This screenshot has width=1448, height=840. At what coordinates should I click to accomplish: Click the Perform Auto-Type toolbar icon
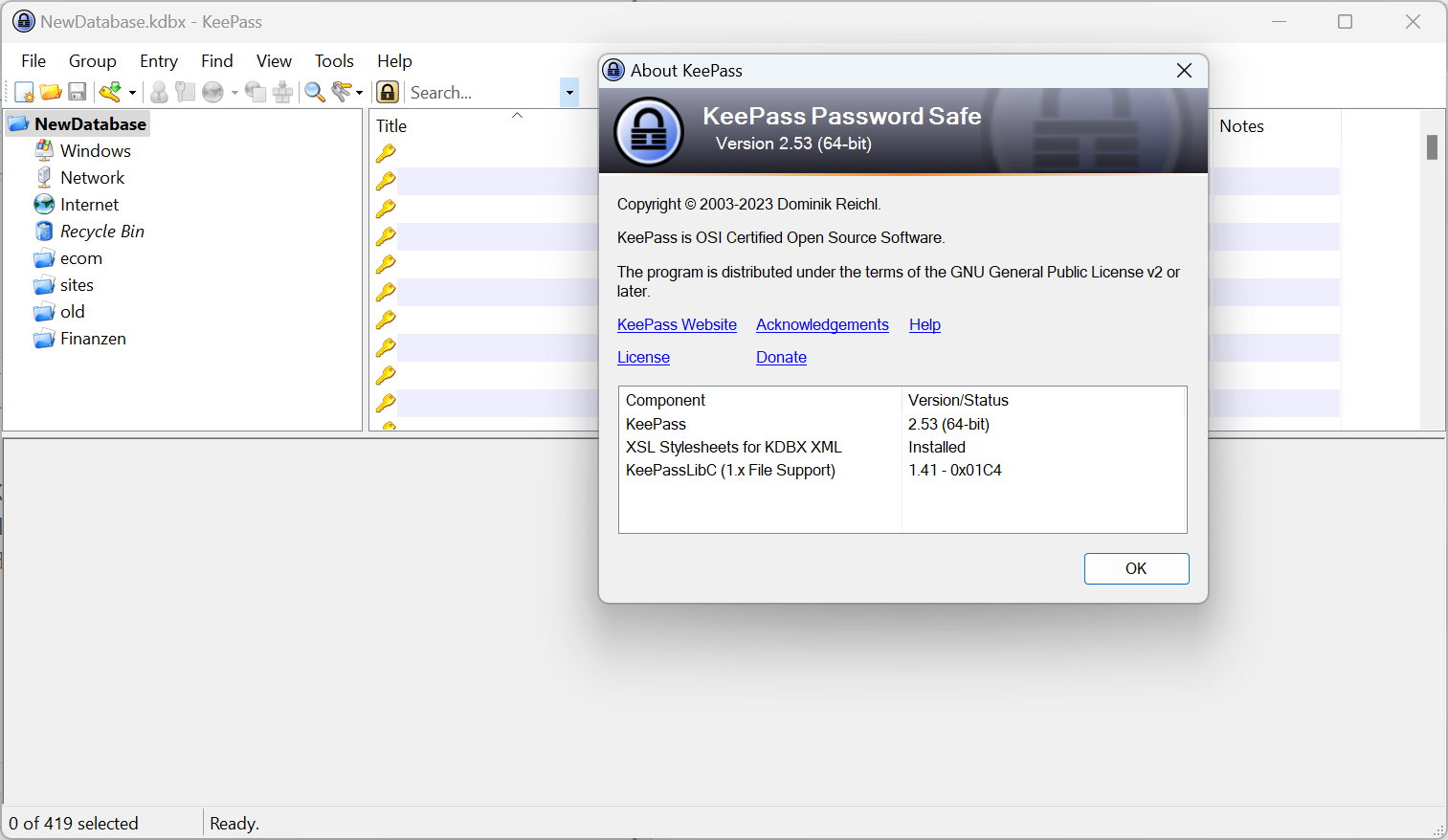[282, 92]
